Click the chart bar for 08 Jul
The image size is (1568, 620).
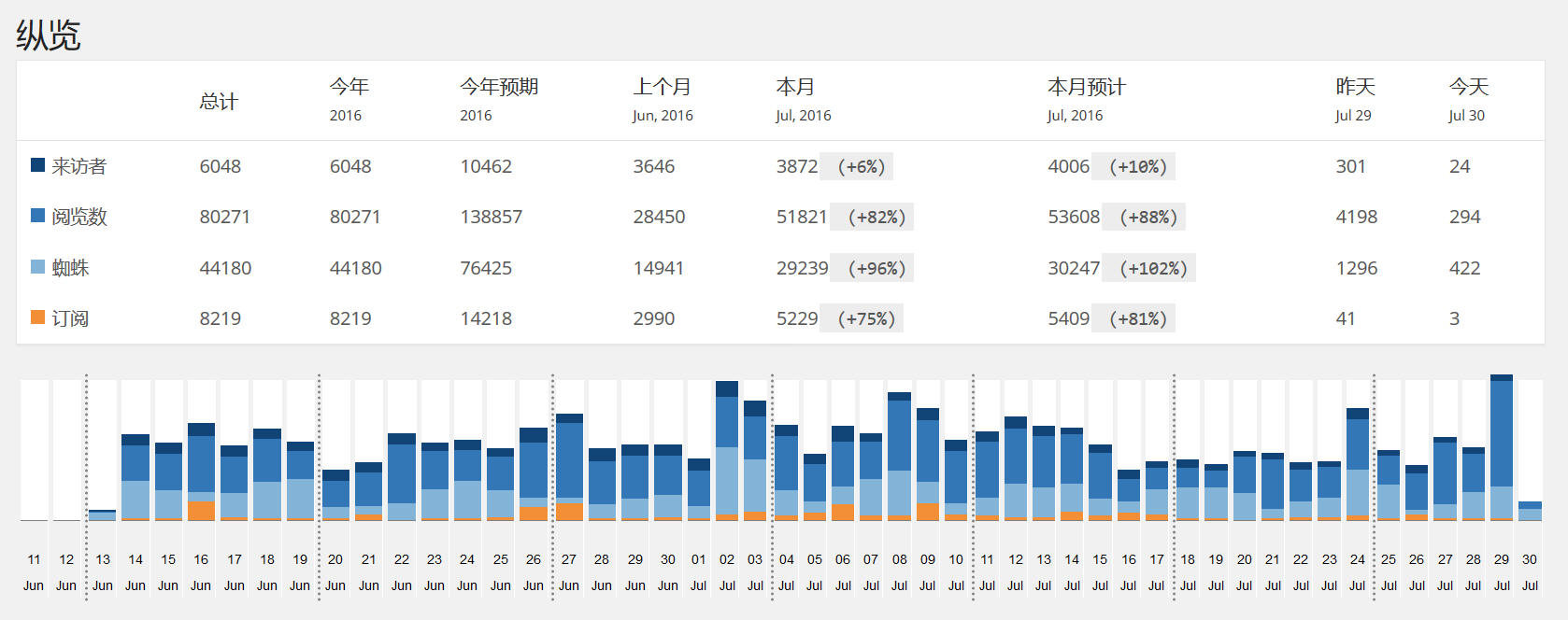click(899, 457)
